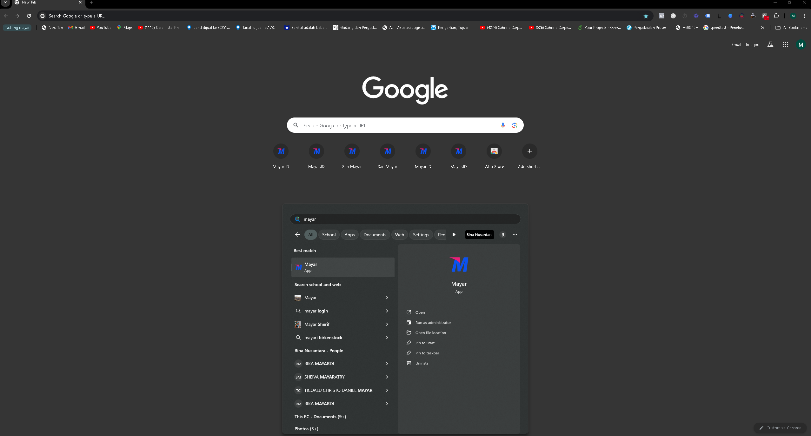
Task: Open the Windows search three-dot options
Action: pyautogui.click(x=515, y=235)
